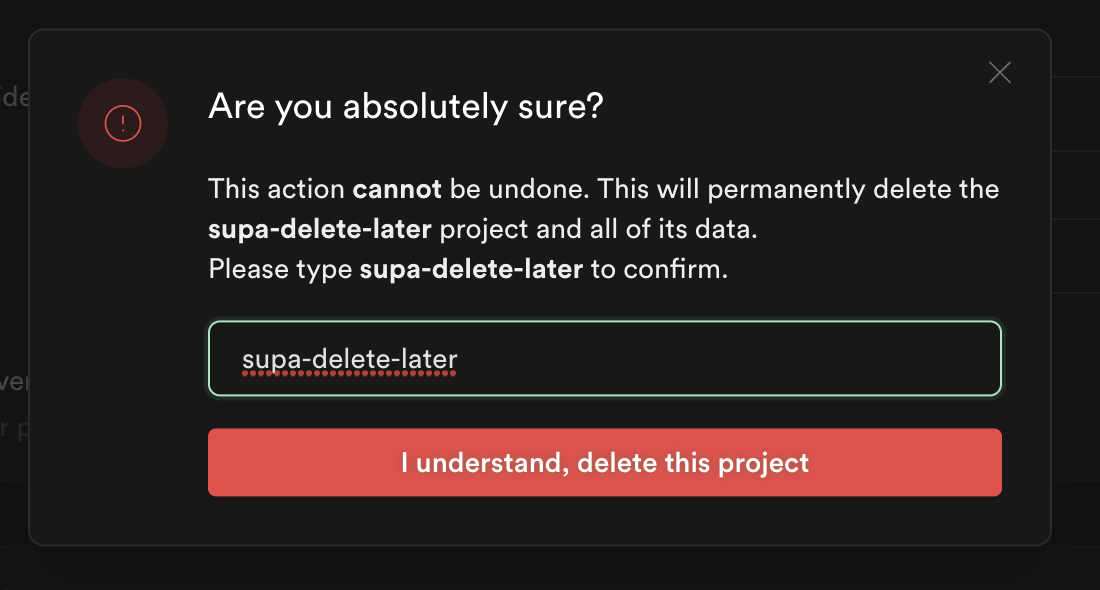
Task: Click inside the confirmation text input
Action: (x=604, y=358)
